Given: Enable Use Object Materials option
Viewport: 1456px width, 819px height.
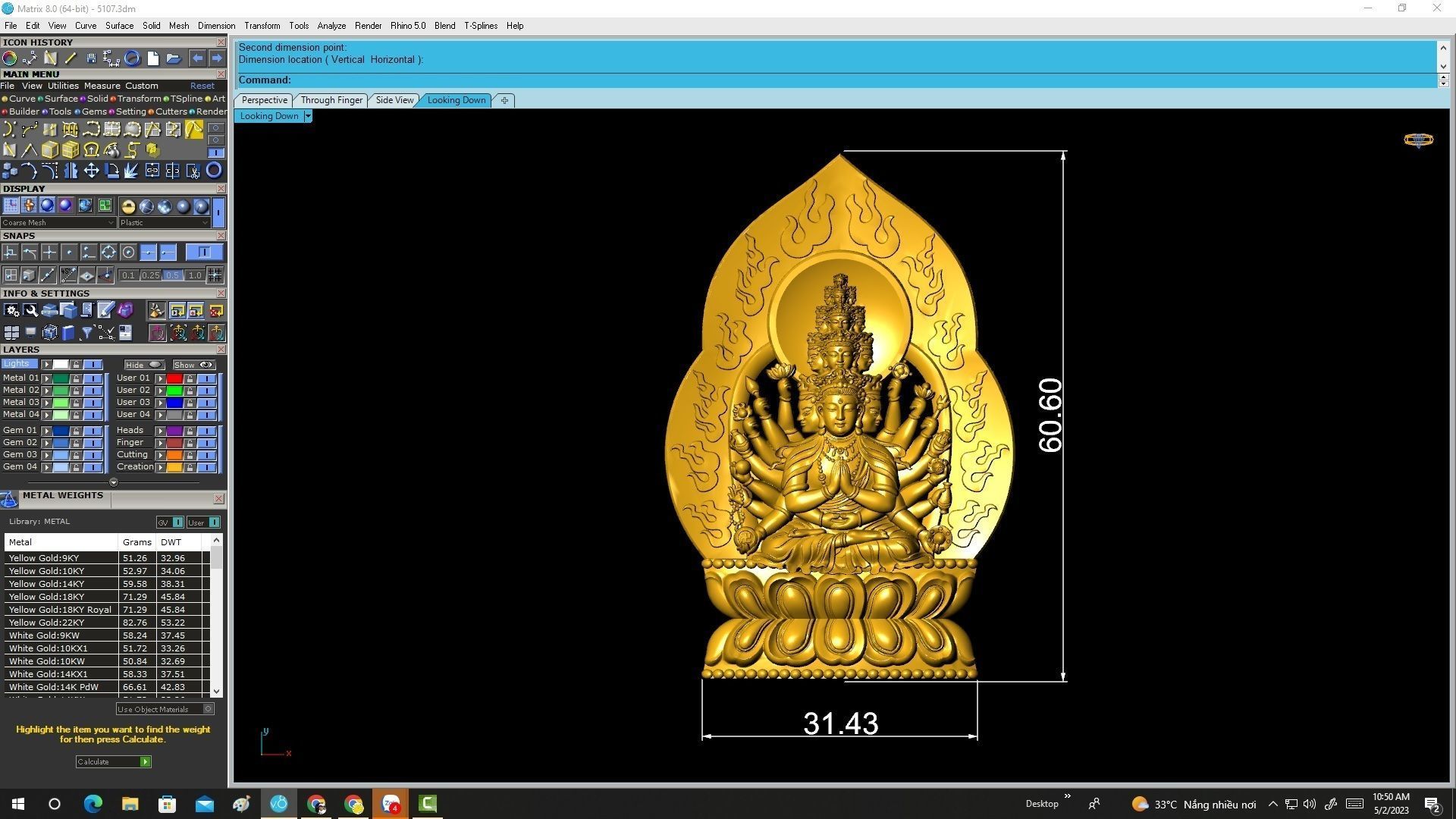Looking at the screenshot, I should click(x=165, y=709).
